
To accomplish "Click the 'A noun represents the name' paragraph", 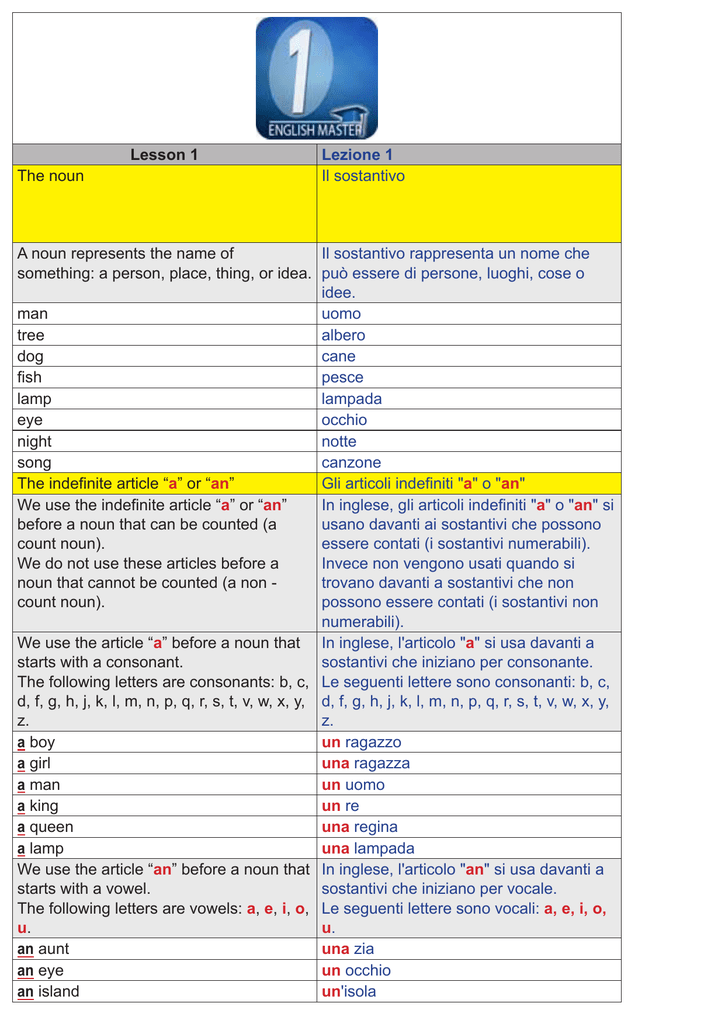I will pyautogui.click(x=165, y=272).
